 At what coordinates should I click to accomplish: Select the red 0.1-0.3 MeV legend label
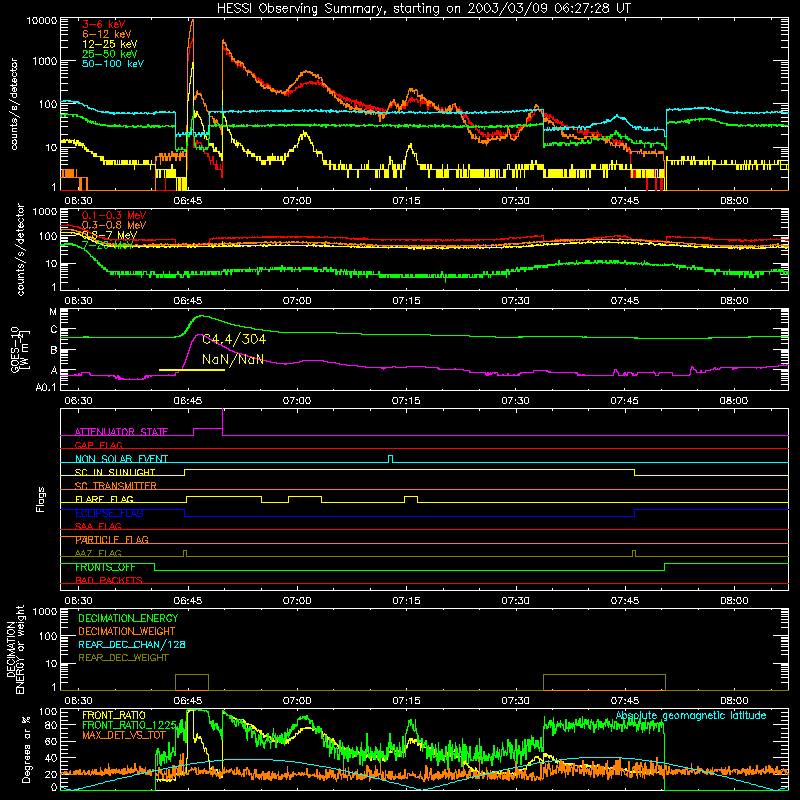click(114, 215)
